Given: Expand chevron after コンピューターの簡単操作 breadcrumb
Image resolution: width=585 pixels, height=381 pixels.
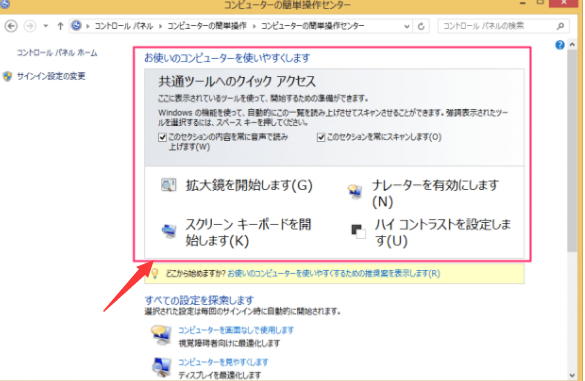Looking at the screenshot, I should (254, 26).
